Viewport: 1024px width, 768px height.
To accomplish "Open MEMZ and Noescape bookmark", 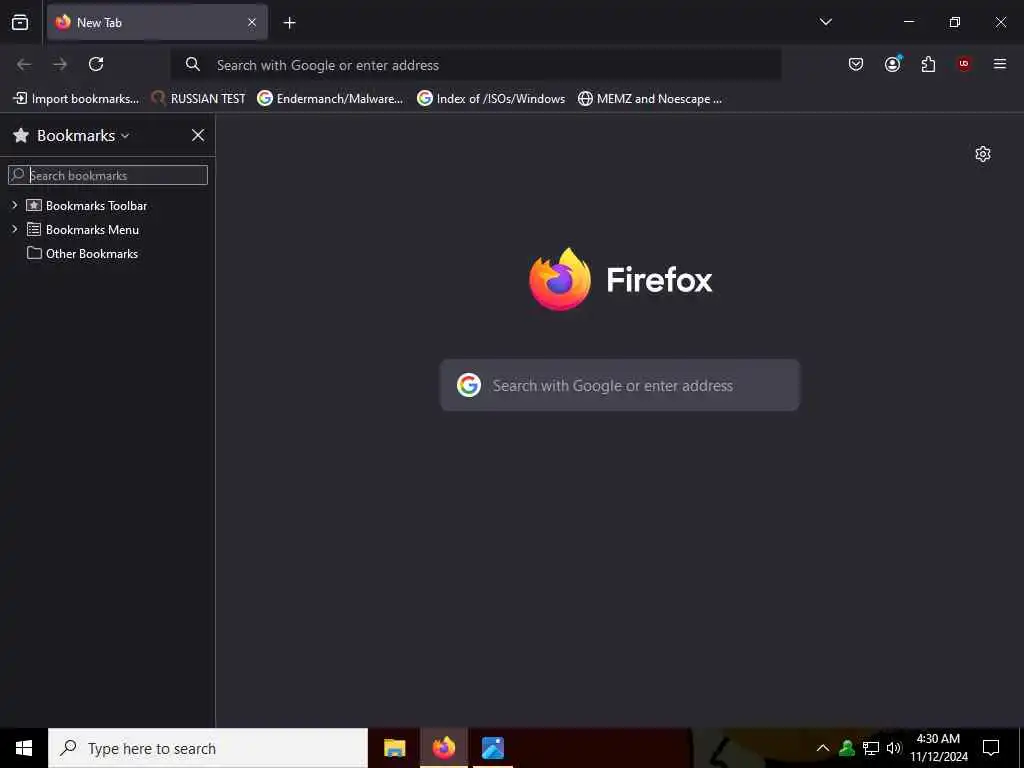I will click(x=650, y=99).
